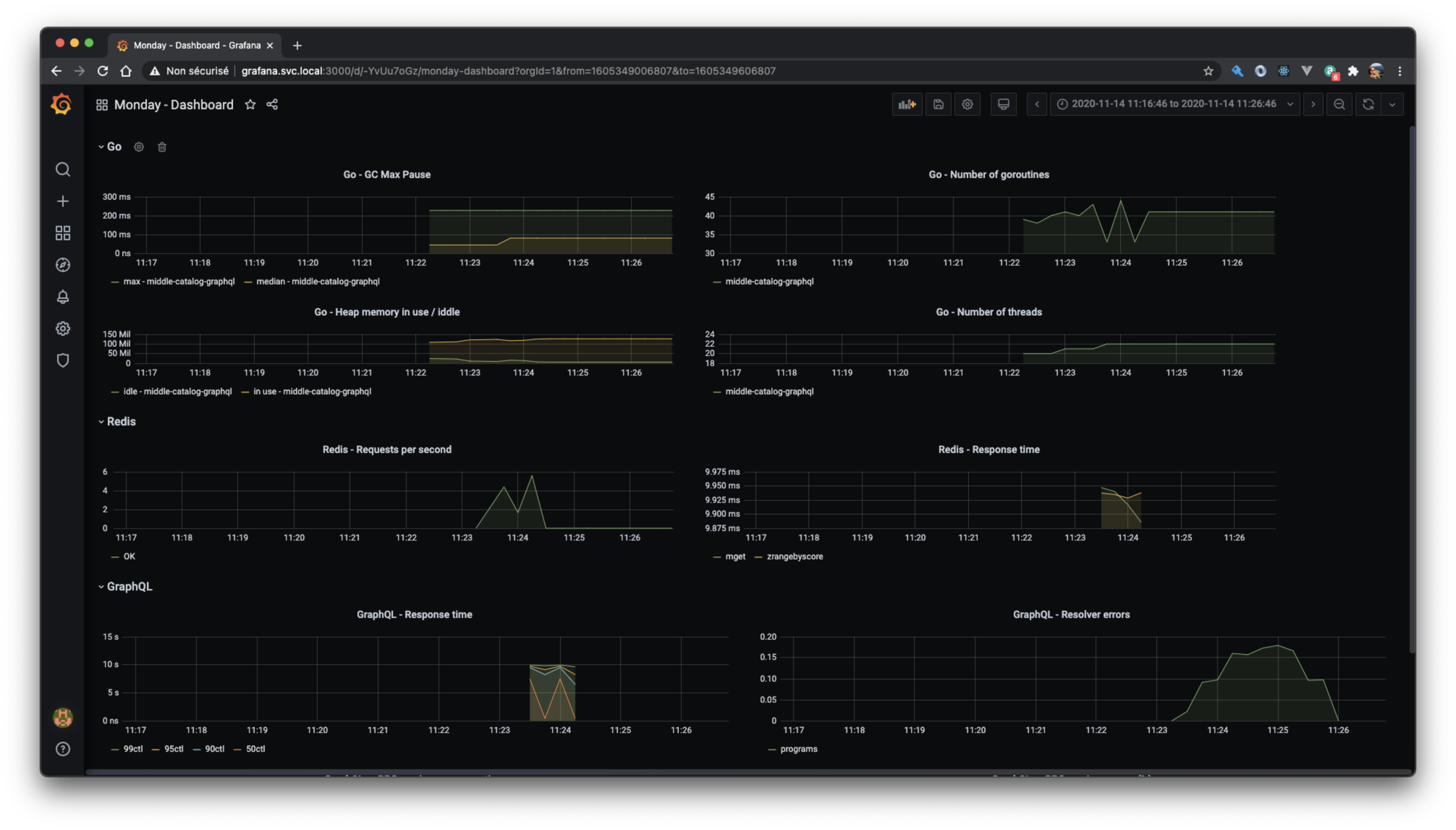The height and width of the screenshot is (830, 1456).
Task: Open the Chrome profile avatar
Action: 1376,71
